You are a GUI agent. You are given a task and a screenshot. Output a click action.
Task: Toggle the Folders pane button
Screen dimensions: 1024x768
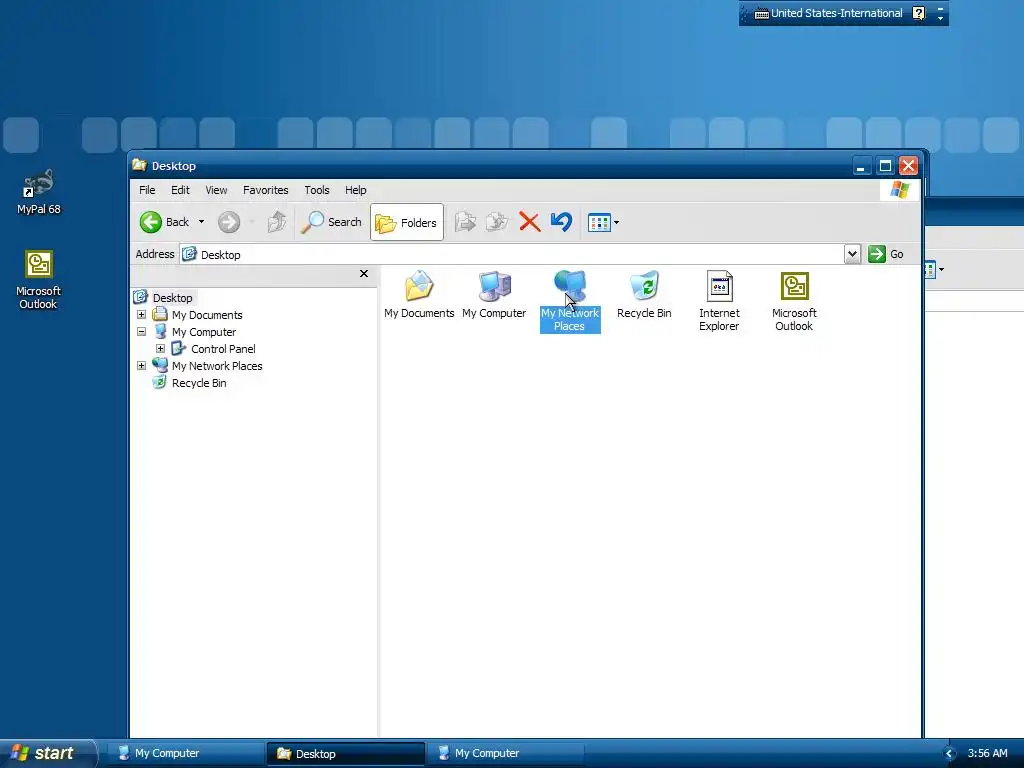click(407, 222)
